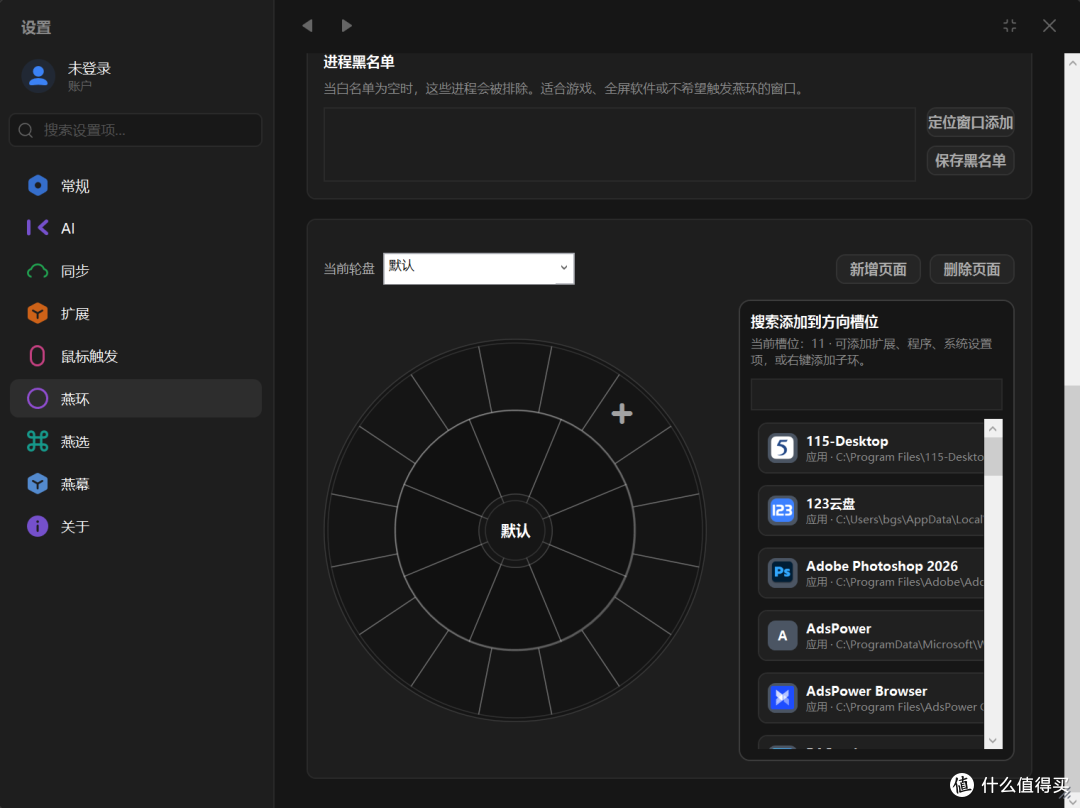Select the 同步 cloud icon
Image resolution: width=1080 pixels, height=808 pixels.
point(38,271)
